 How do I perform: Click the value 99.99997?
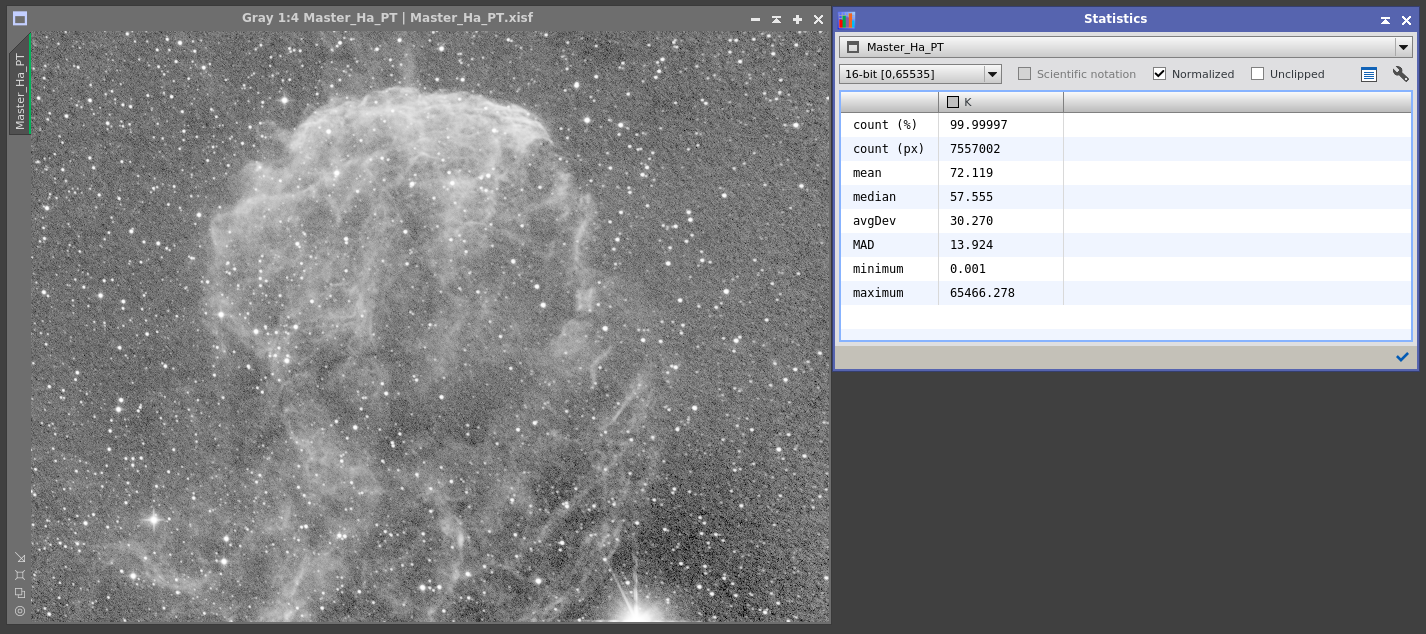978,125
